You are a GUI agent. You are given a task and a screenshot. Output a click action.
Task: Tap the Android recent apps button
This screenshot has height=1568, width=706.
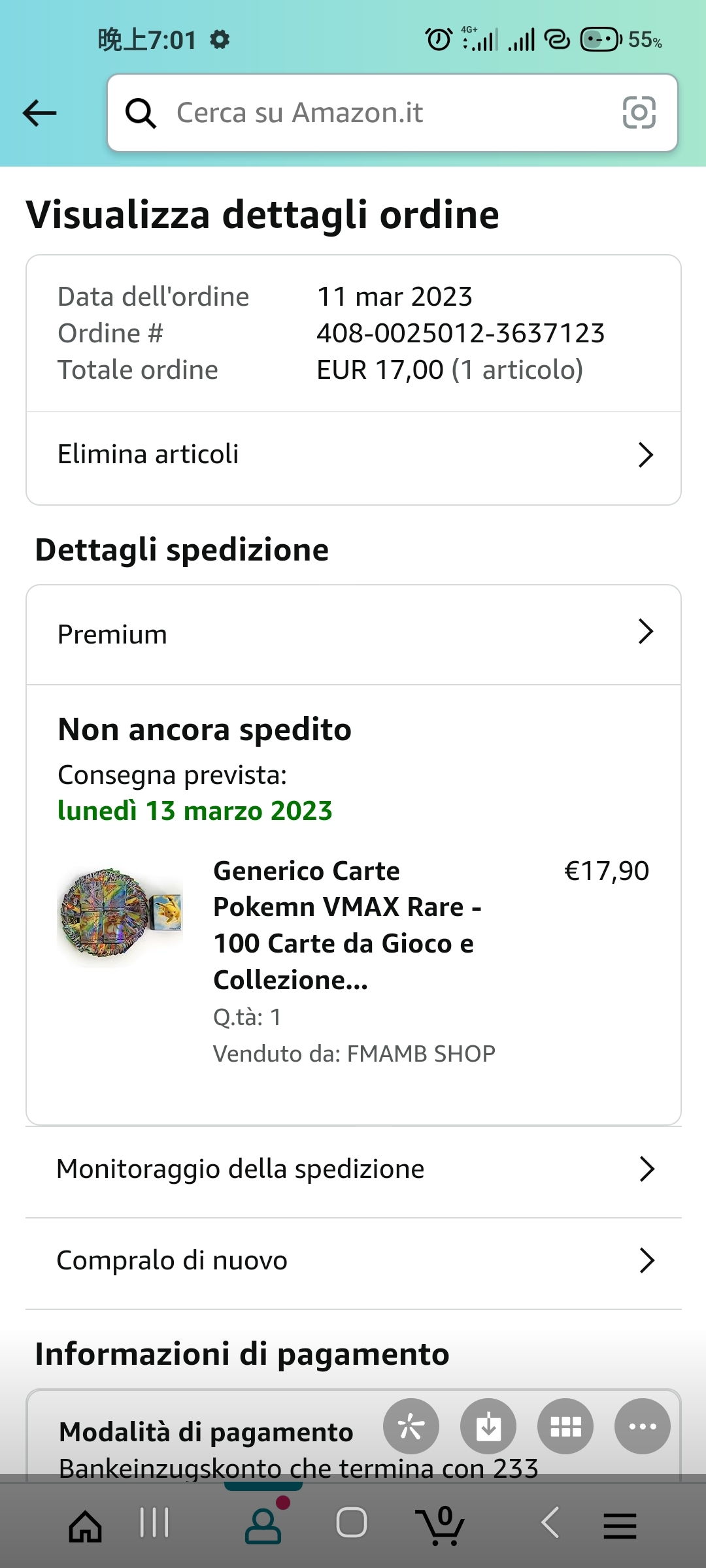click(x=155, y=1523)
